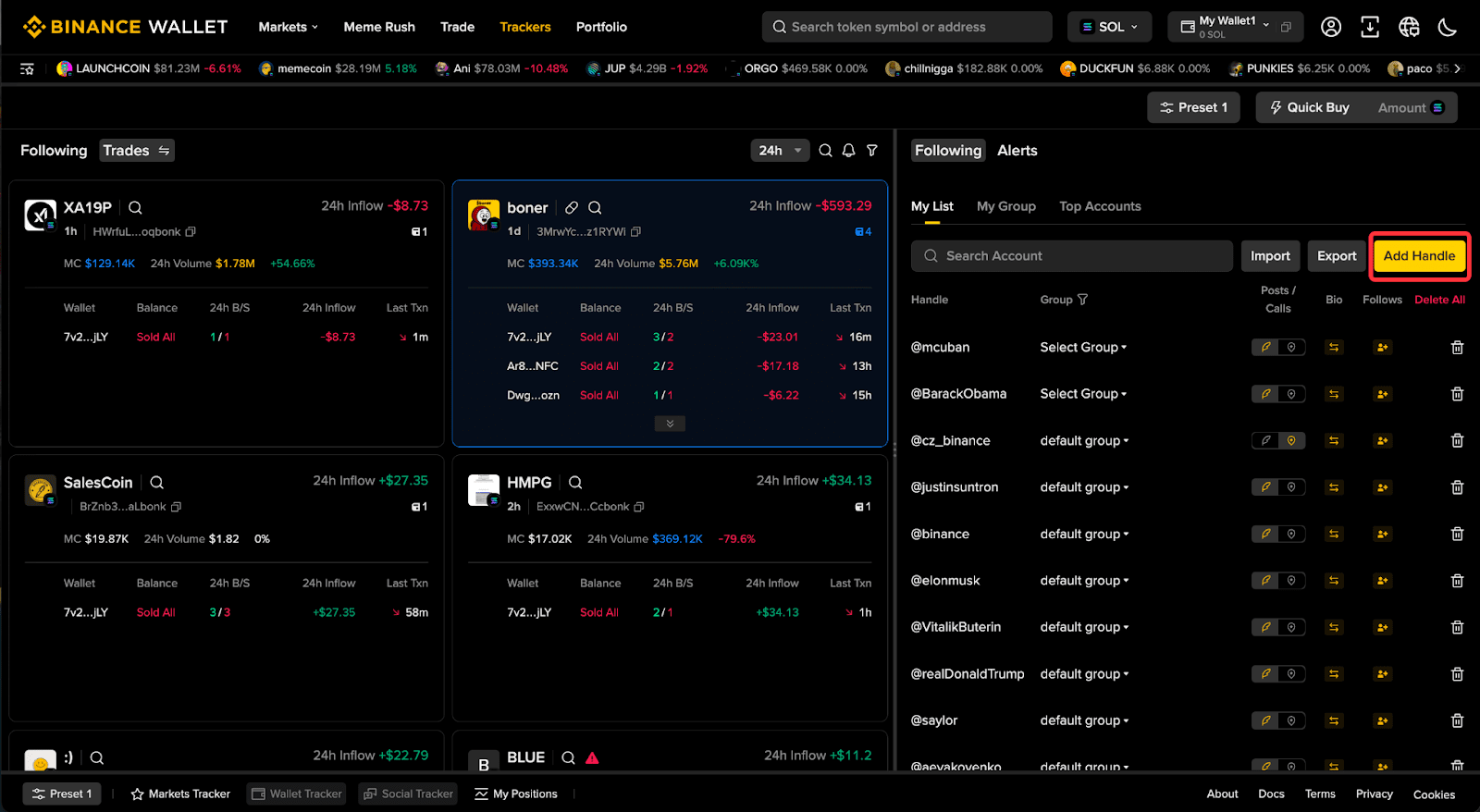1480x812 pixels.
Task: Click link icon next to boner token
Action: (572, 207)
